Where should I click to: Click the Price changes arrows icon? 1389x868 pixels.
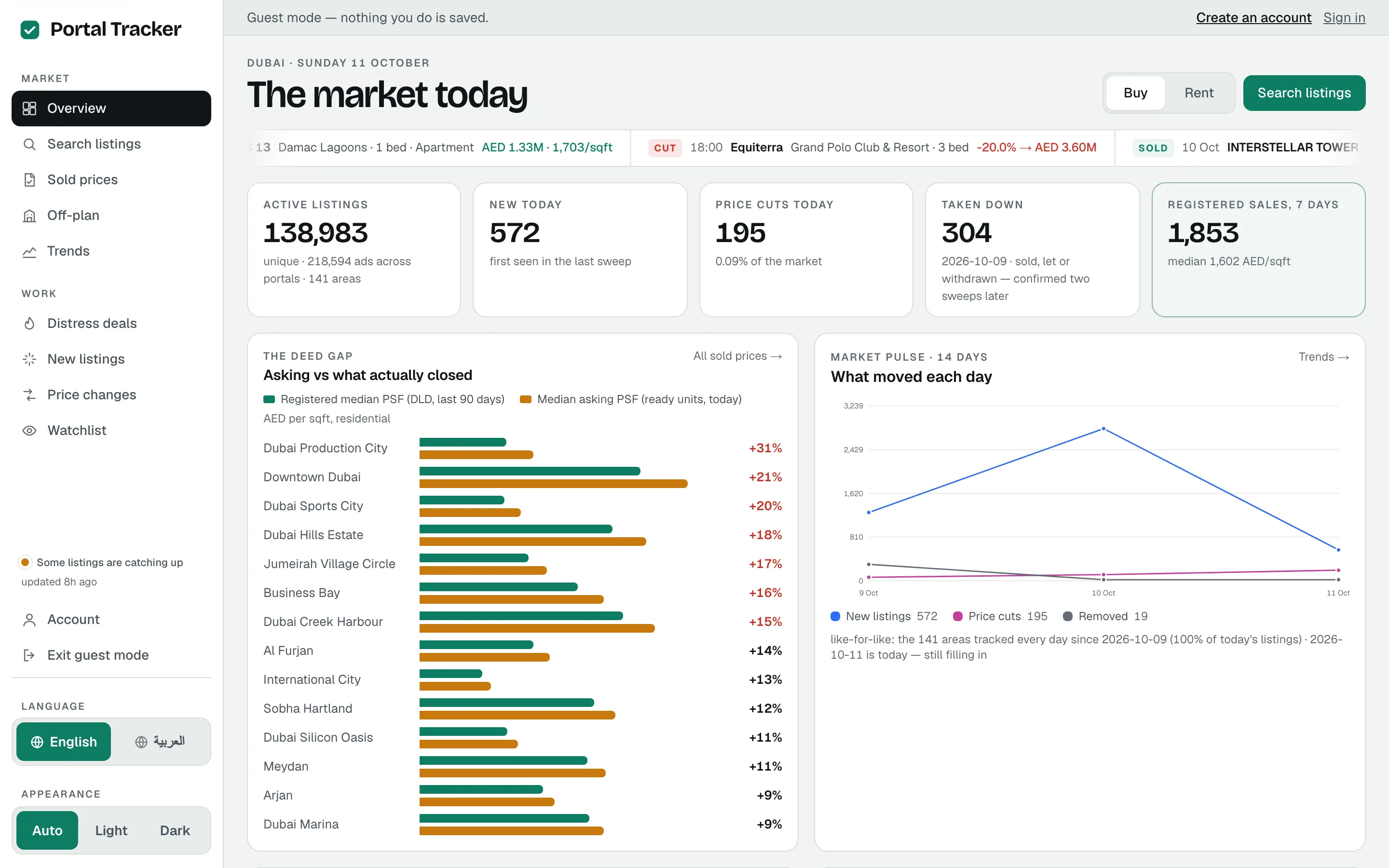click(x=29, y=394)
